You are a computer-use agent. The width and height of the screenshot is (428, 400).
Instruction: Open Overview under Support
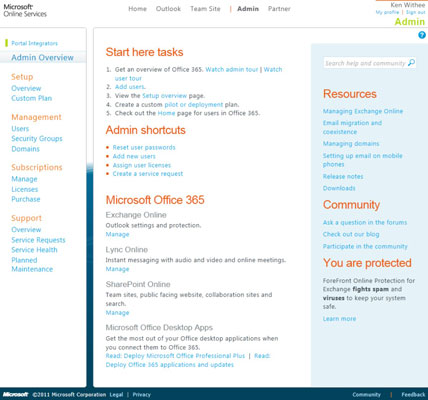(x=26, y=230)
